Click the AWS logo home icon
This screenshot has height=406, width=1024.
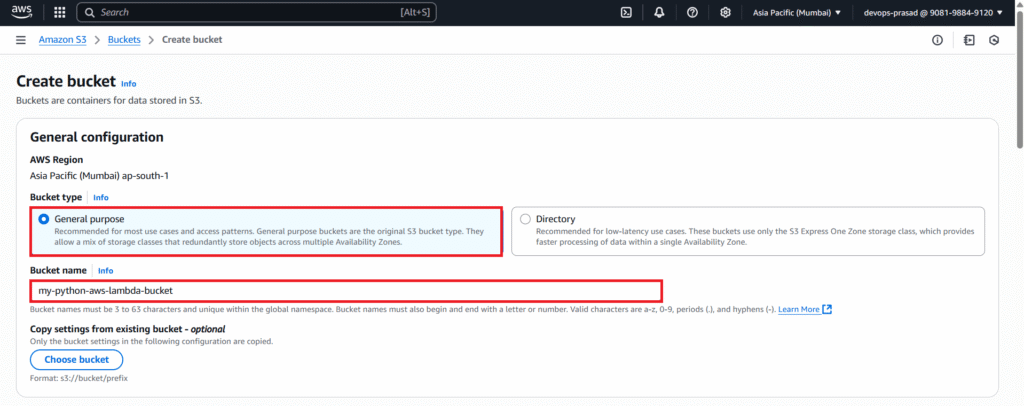[22, 12]
